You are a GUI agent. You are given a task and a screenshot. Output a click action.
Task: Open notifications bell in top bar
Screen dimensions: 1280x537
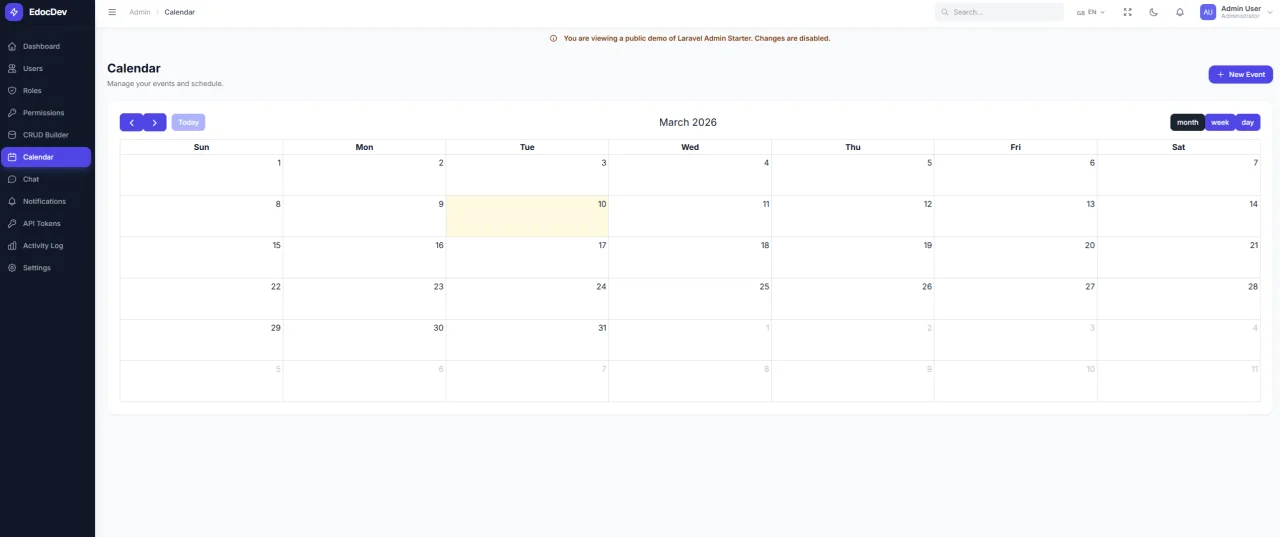(1180, 12)
